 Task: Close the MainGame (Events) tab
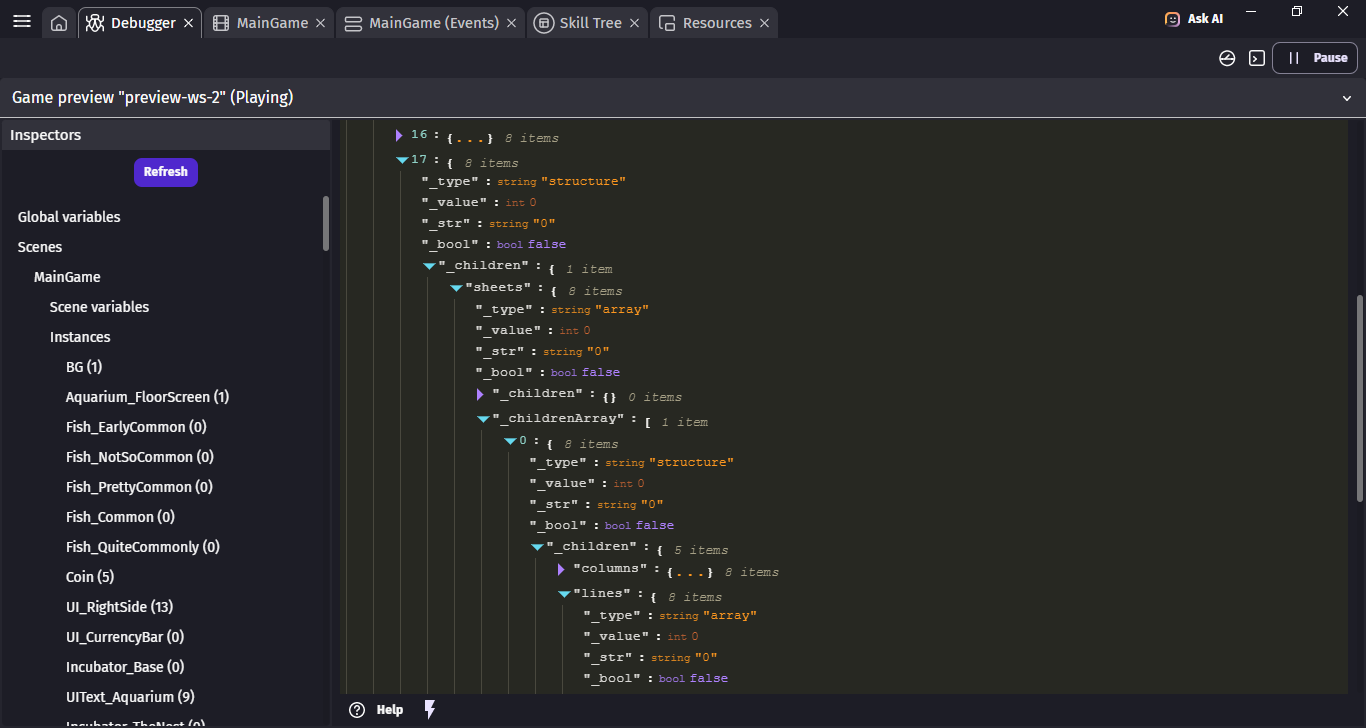(x=511, y=23)
